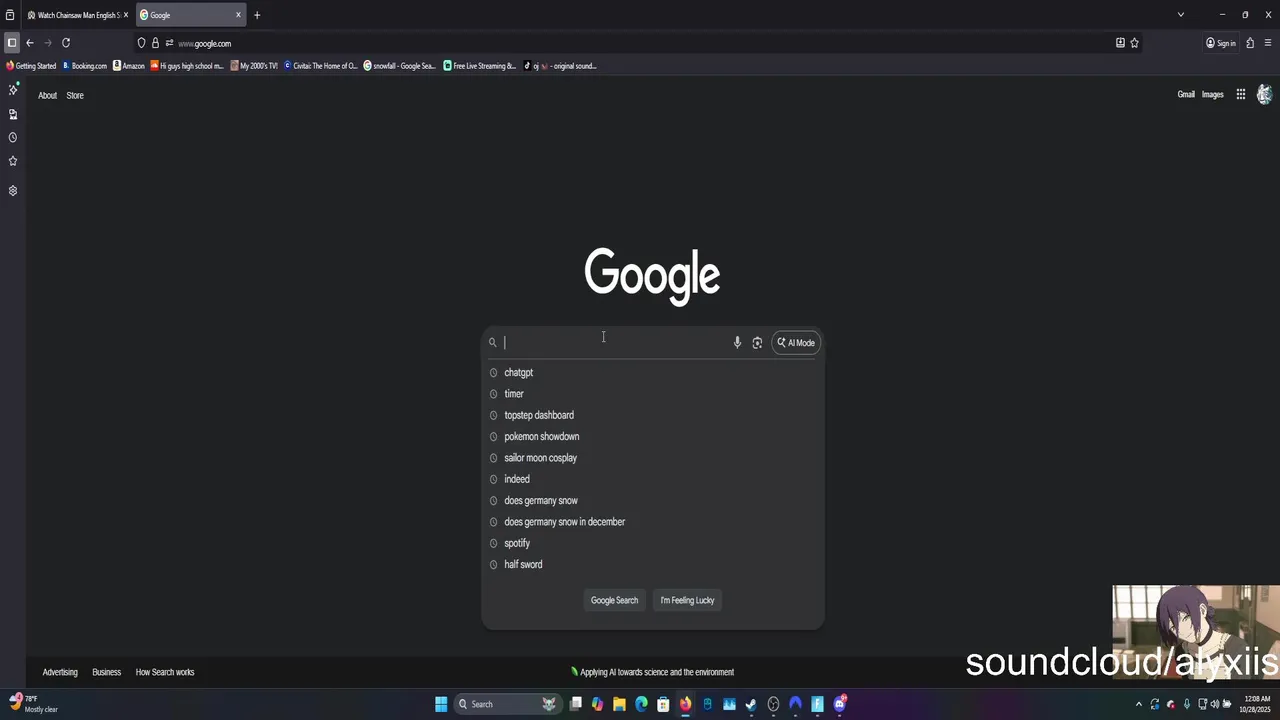
Task: Open sidebar settings gear
Action: pos(13,190)
